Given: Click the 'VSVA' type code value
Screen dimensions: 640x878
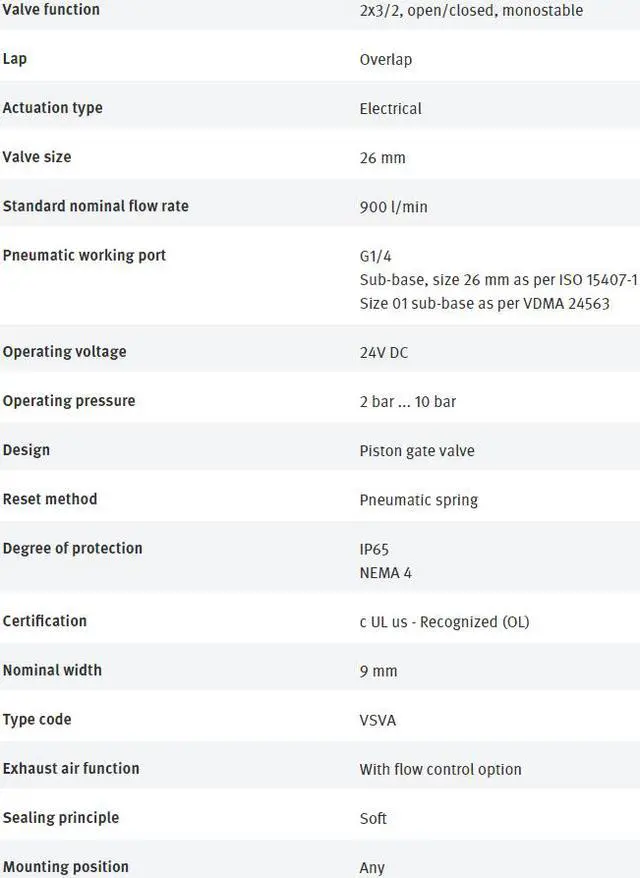Looking at the screenshot, I should 378,720.
